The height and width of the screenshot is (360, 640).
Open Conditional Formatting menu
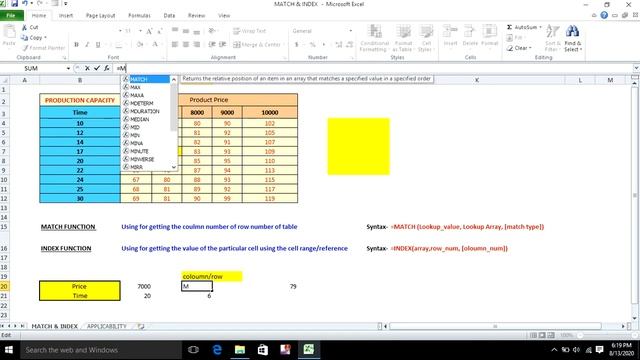[x=374, y=38]
